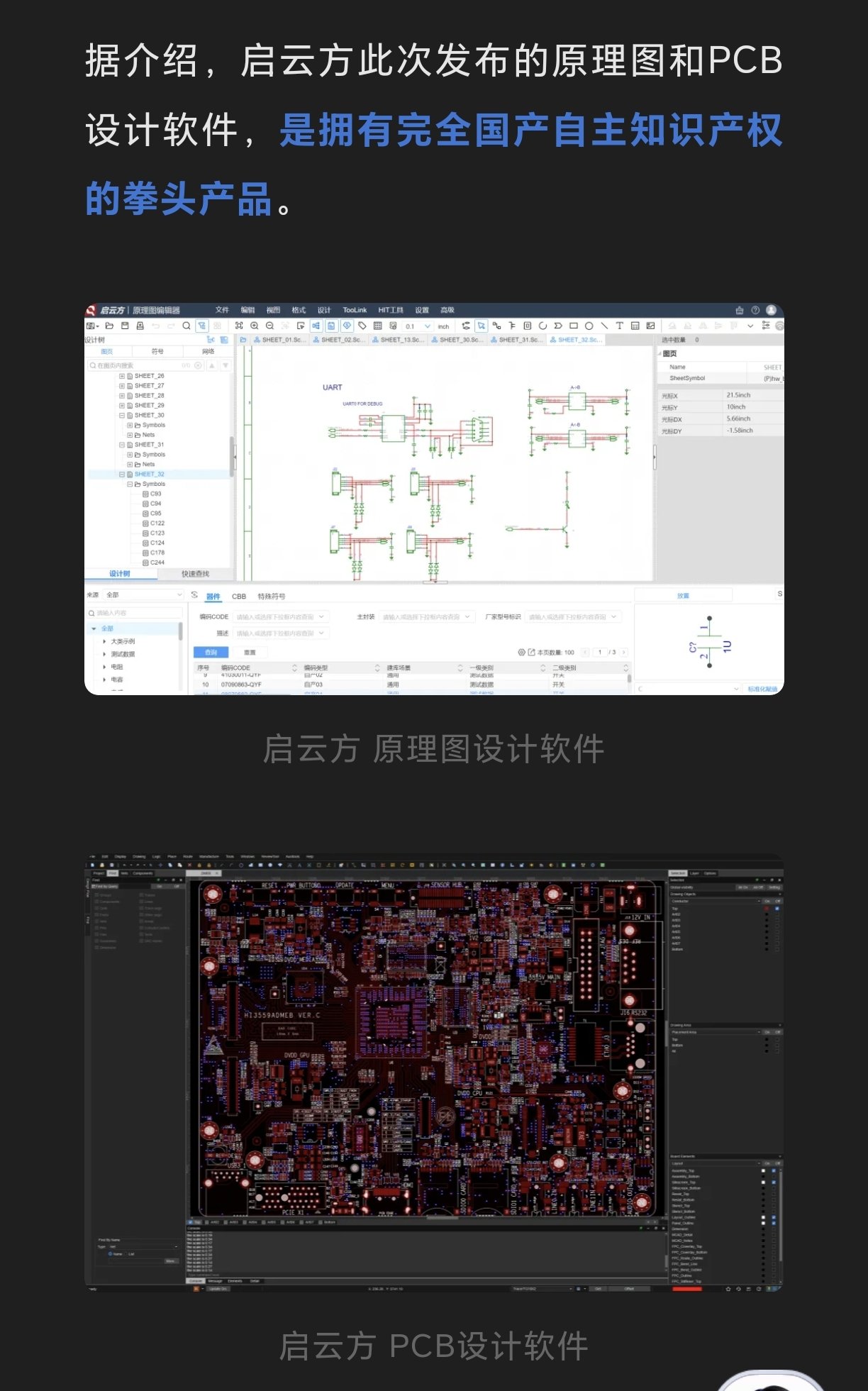Click the help question mark icon

(755, 310)
